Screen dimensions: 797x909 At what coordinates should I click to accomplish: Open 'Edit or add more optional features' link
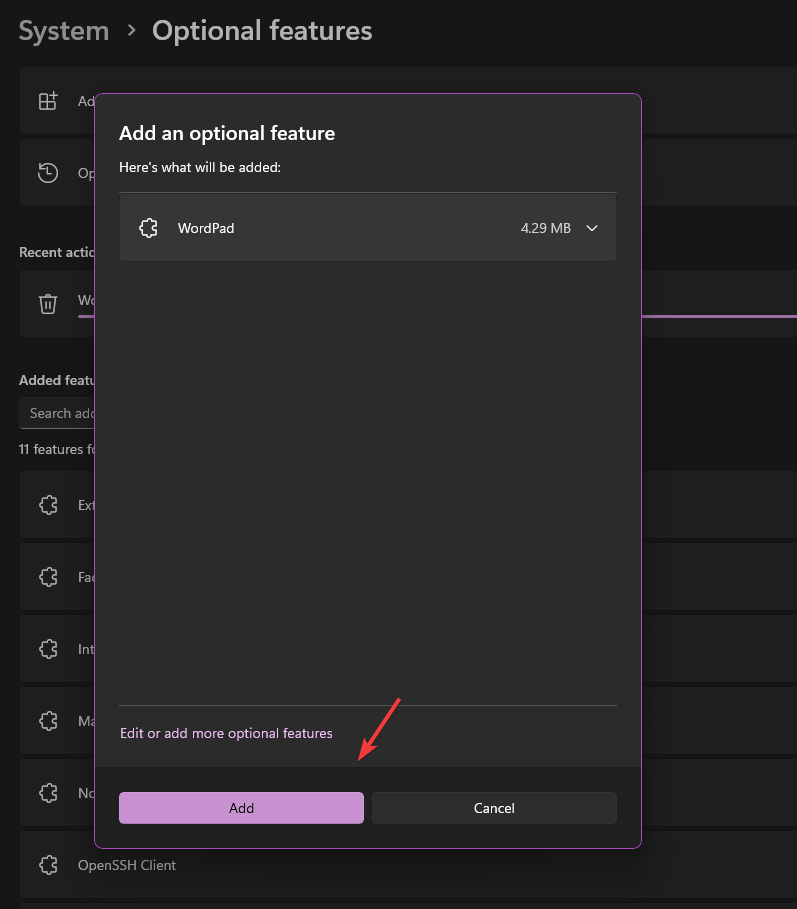226,733
